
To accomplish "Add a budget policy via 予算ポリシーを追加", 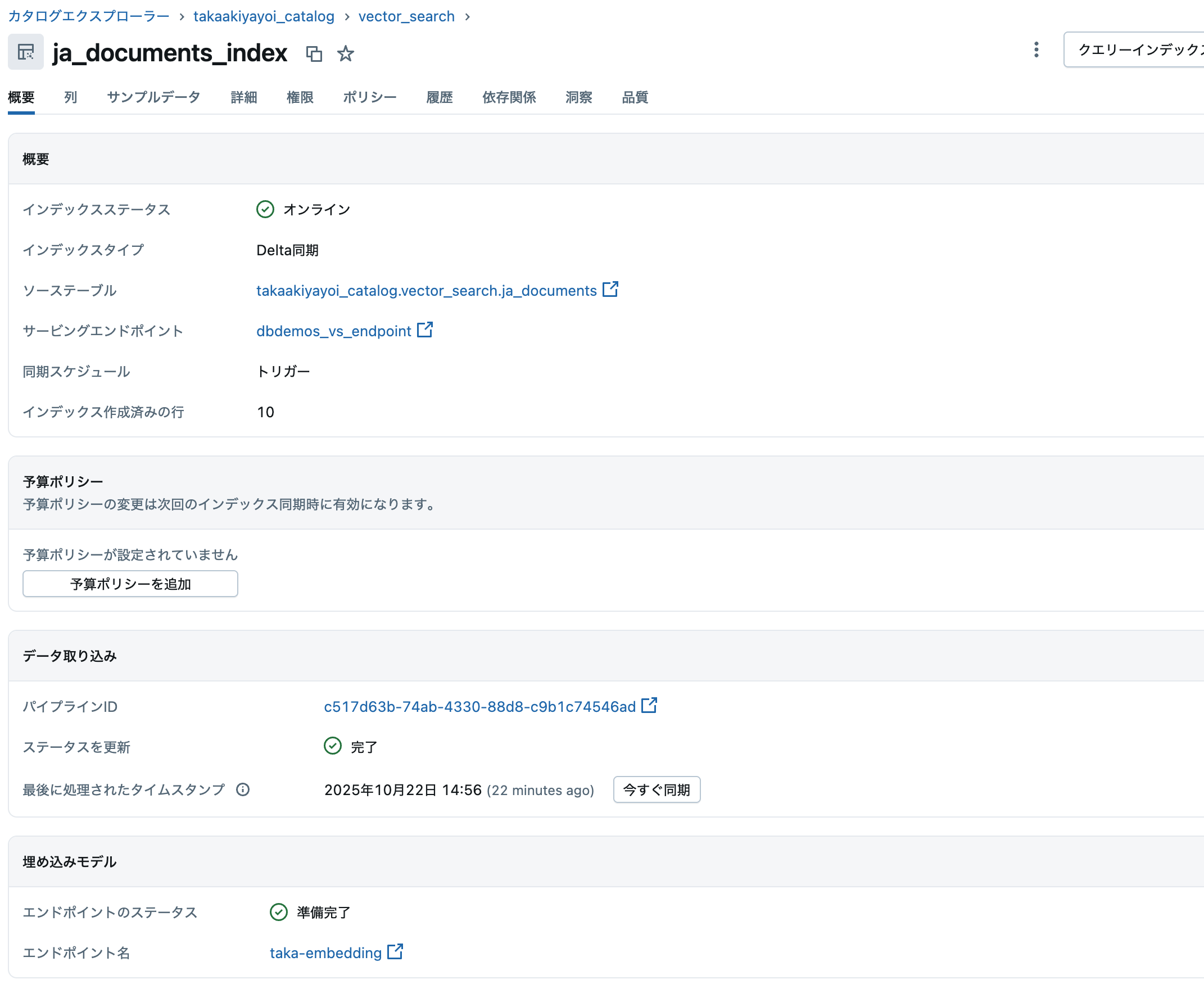I will (x=130, y=584).
